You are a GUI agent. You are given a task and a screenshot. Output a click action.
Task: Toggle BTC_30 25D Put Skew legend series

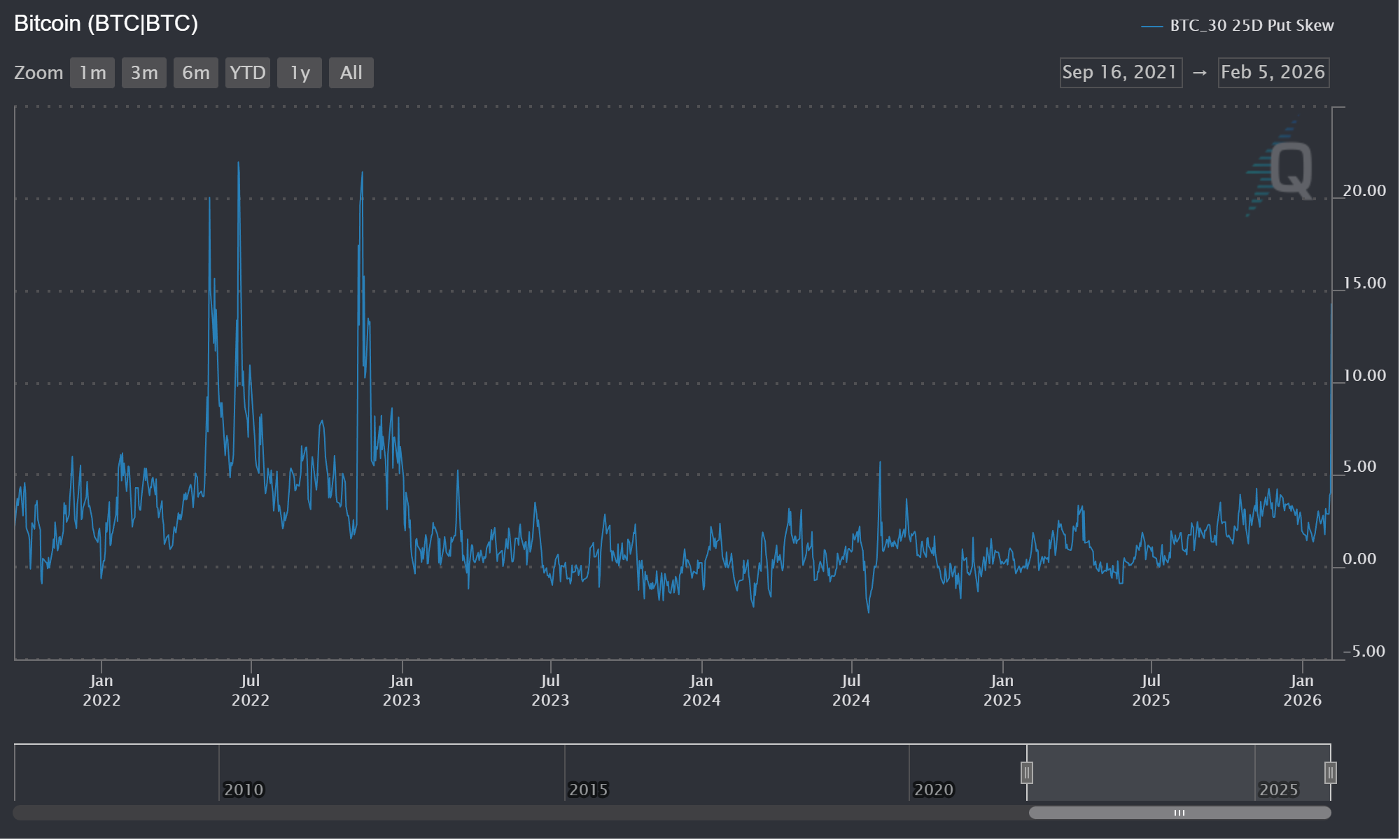click(x=1252, y=26)
